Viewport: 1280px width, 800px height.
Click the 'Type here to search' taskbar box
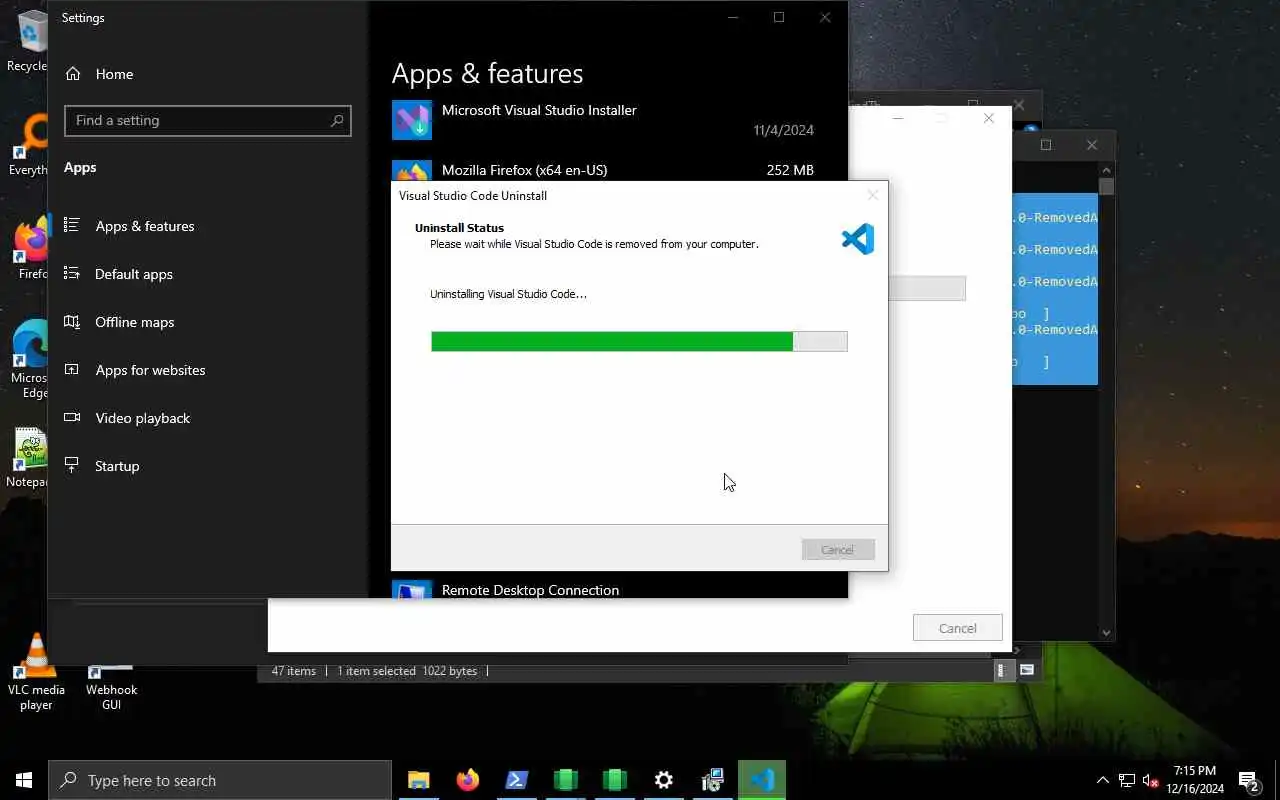[x=220, y=780]
